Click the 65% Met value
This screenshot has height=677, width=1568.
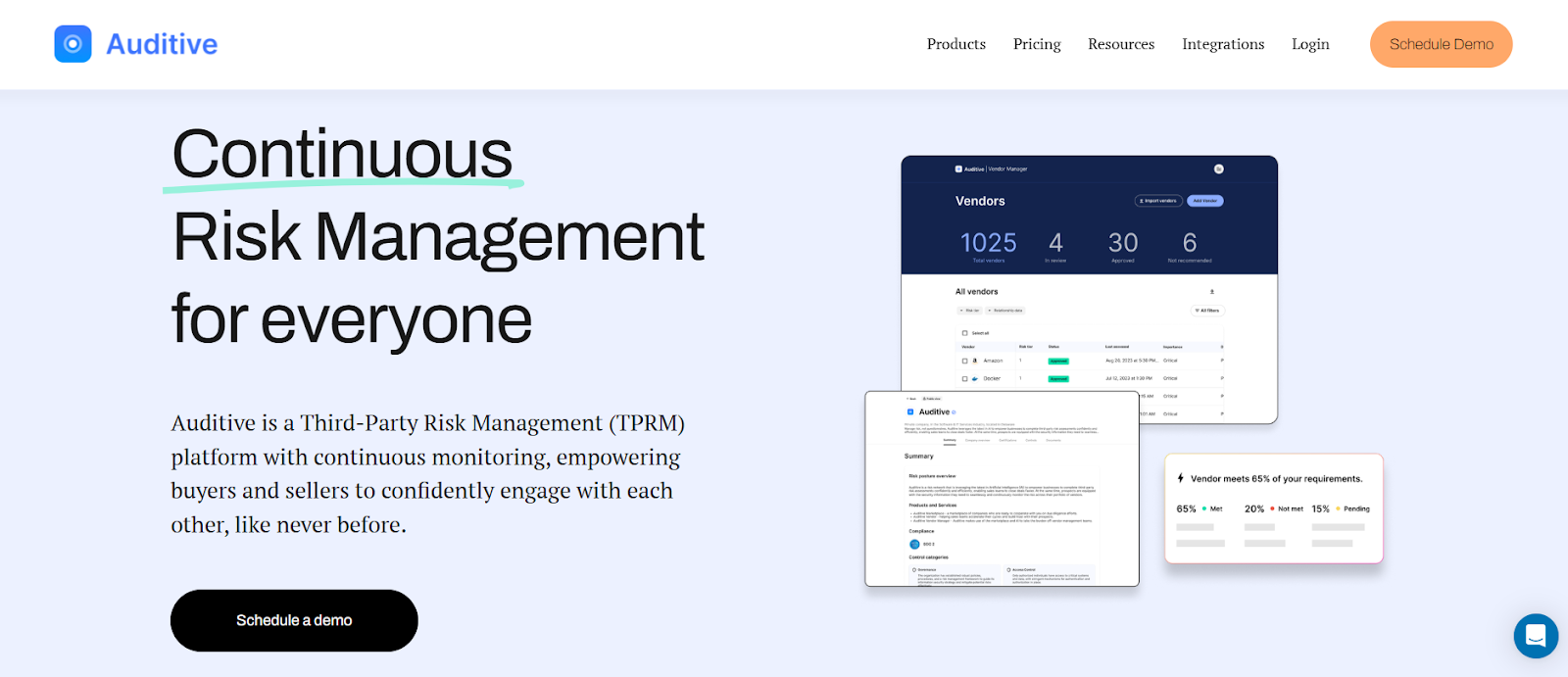pos(1186,508)
